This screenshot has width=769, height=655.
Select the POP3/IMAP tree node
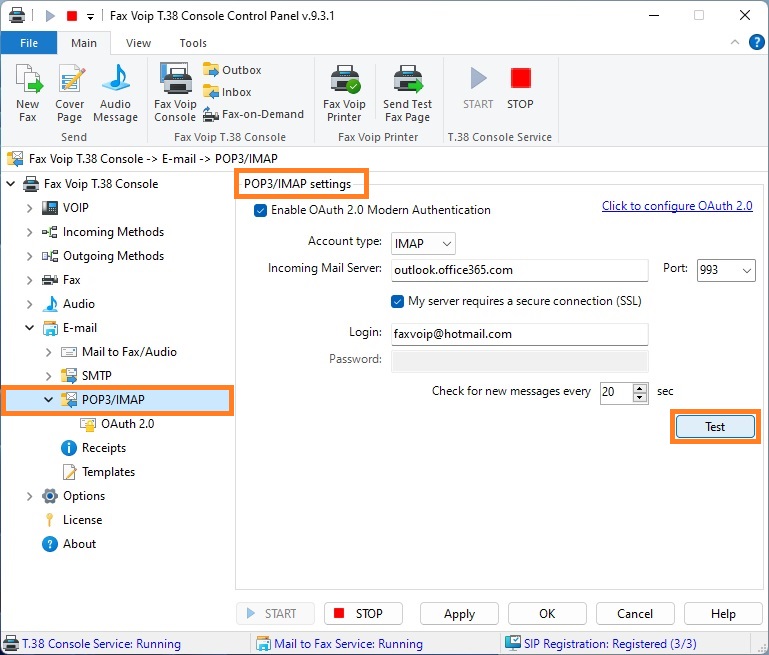coord(113,400)
